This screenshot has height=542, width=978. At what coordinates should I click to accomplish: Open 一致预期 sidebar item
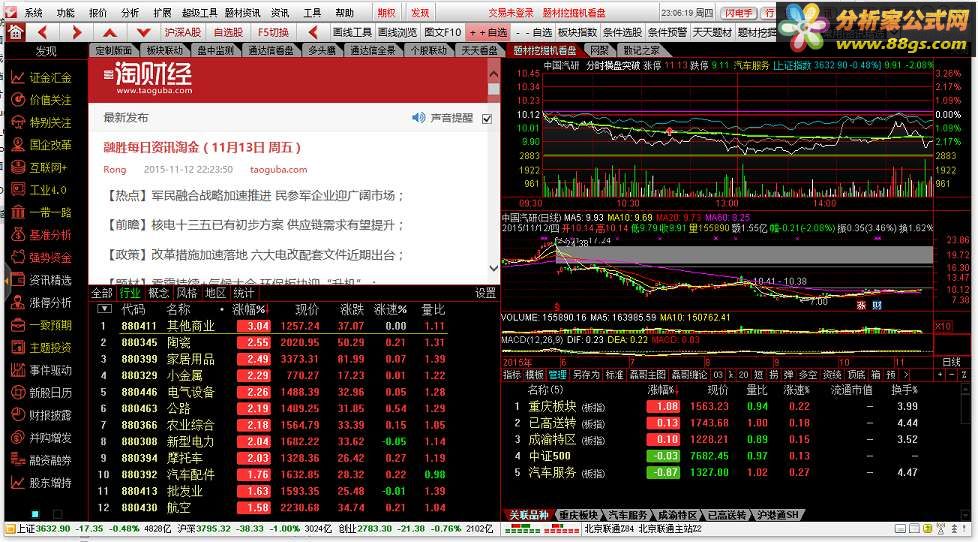[x=42, y=325]
